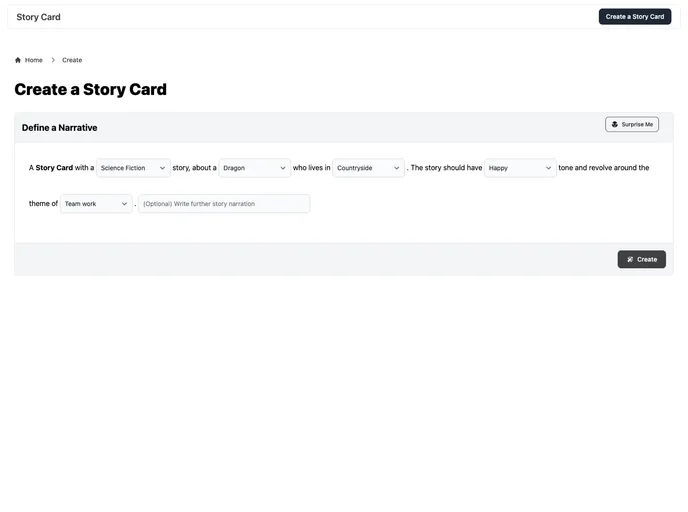Focus the optional story narration field
The image size is (688, 512).
pyautogui.click(x=224, y=204)
